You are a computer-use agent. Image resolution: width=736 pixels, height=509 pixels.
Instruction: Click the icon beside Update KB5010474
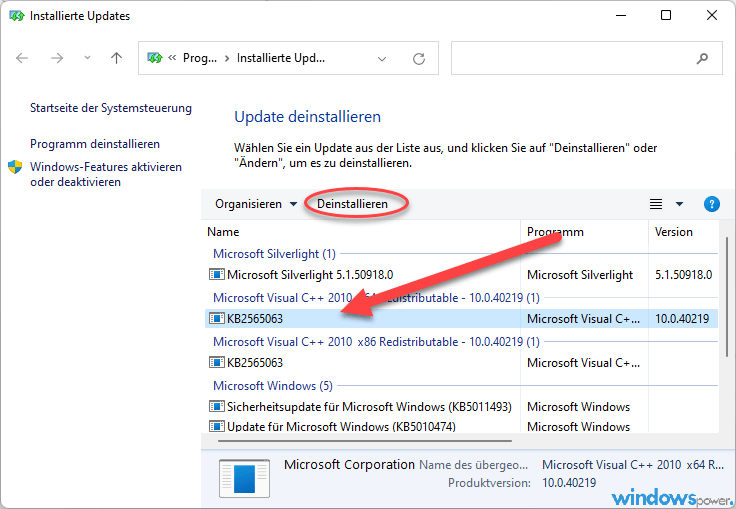[216, 426]
